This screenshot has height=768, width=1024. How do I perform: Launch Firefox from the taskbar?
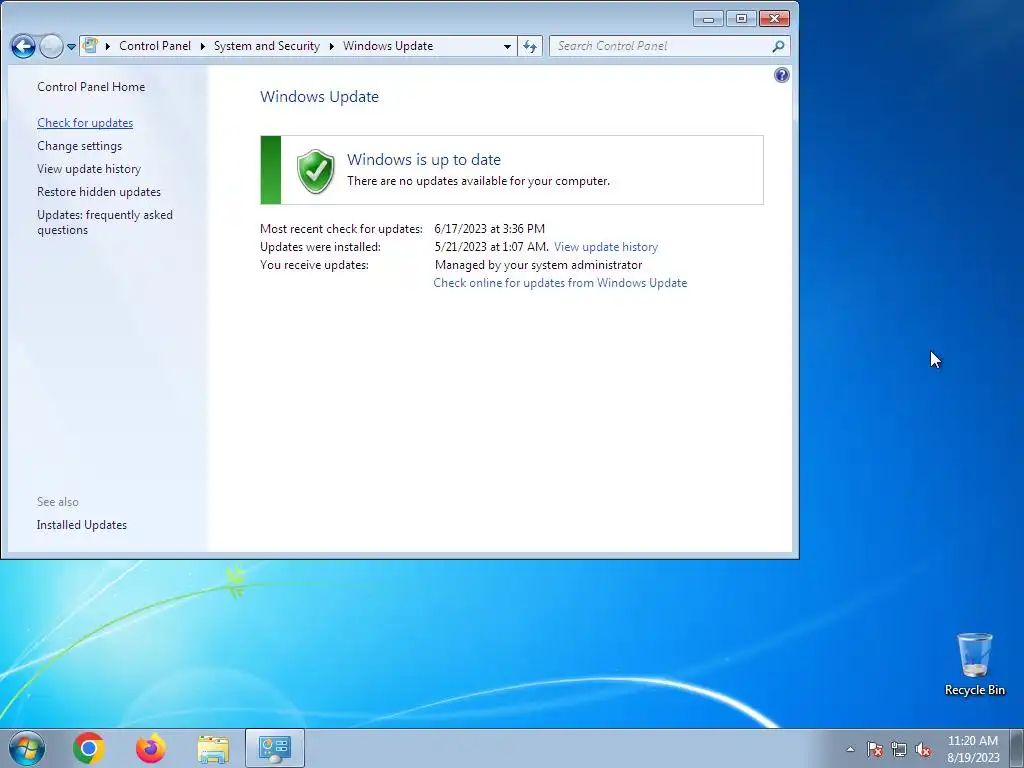[x=150, y=748]
